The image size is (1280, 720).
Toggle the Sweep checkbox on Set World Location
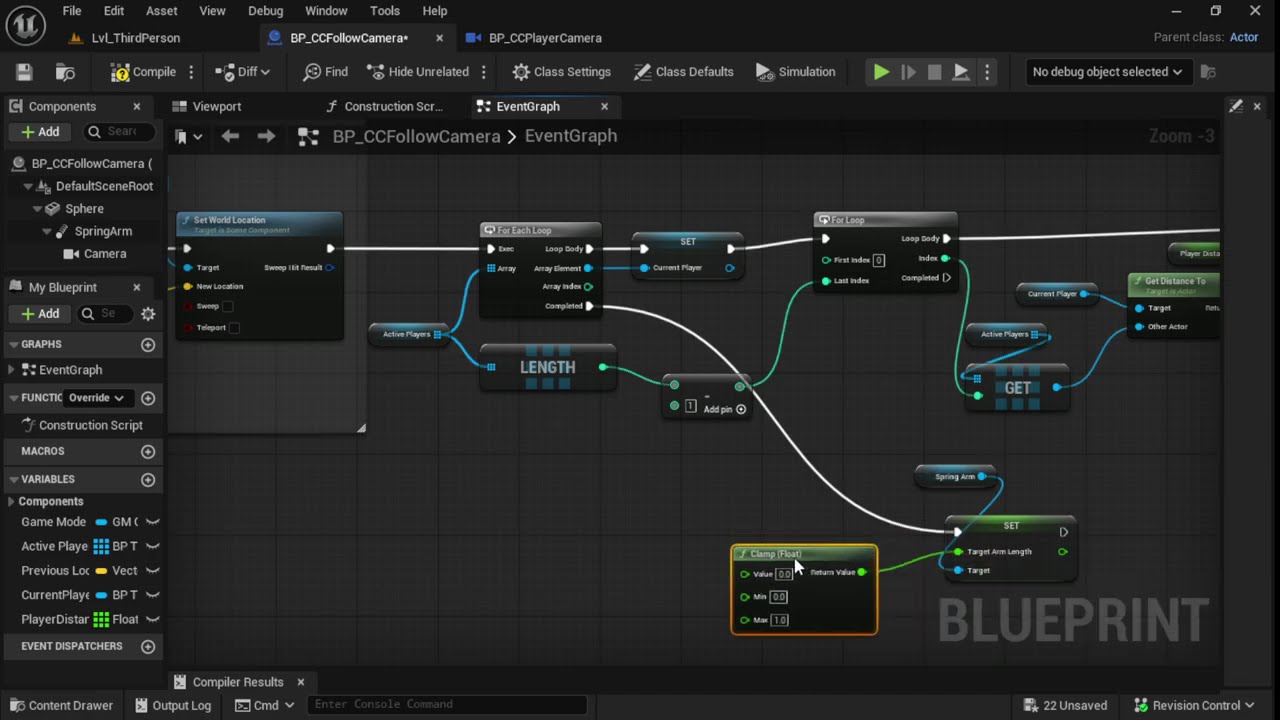point(228,306)
